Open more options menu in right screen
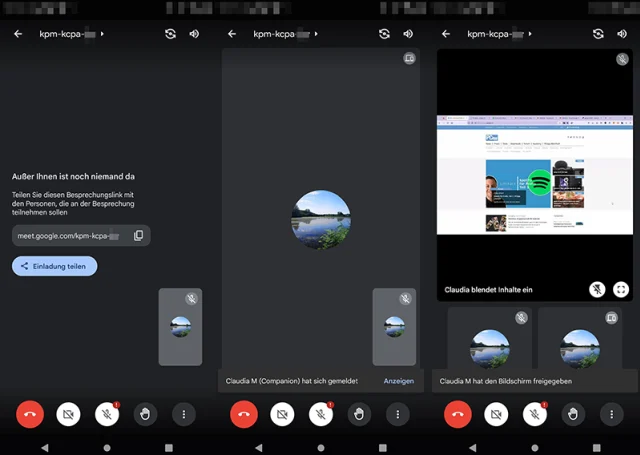 611,414
